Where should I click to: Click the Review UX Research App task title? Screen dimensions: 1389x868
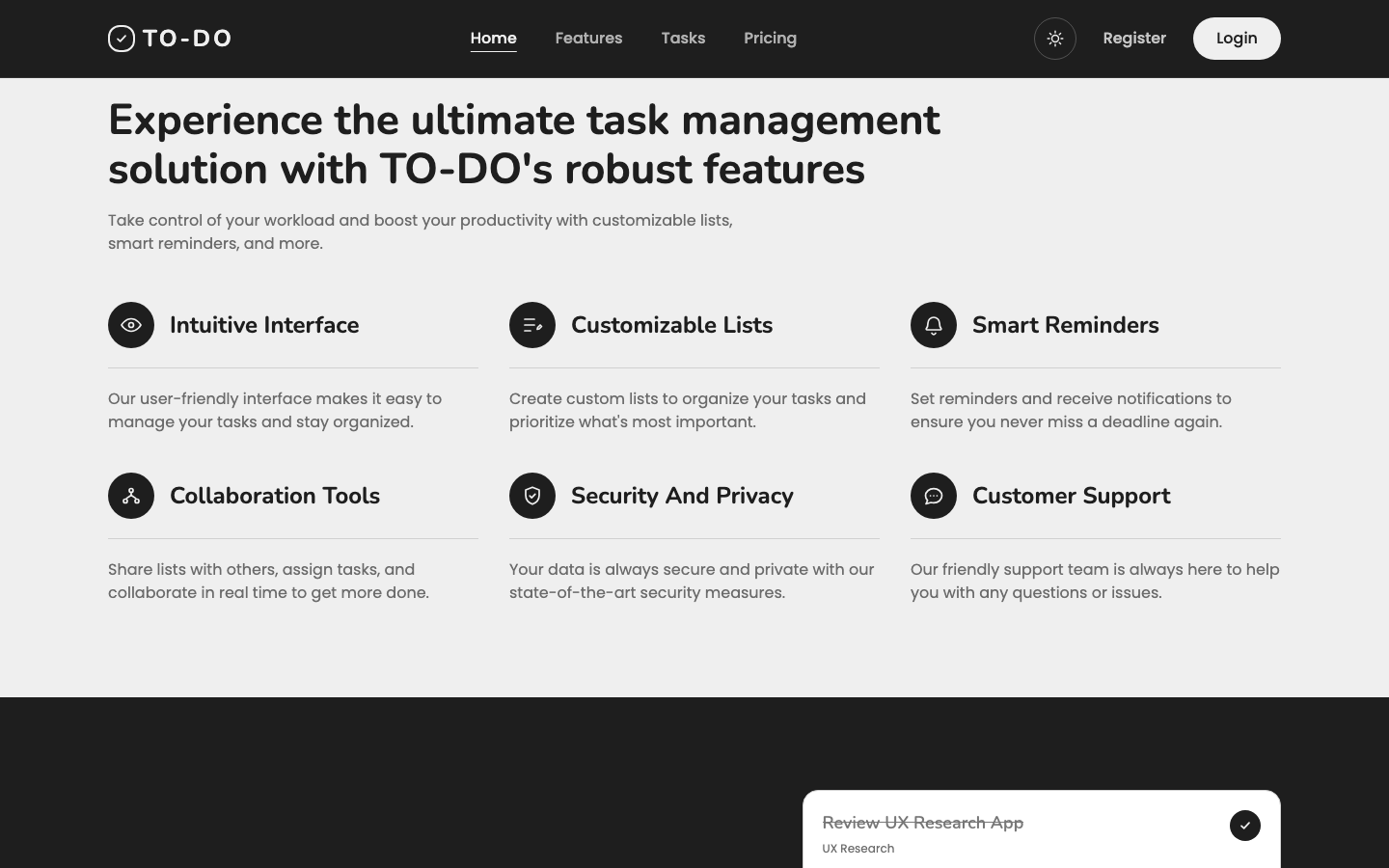[x=923, y=823]
